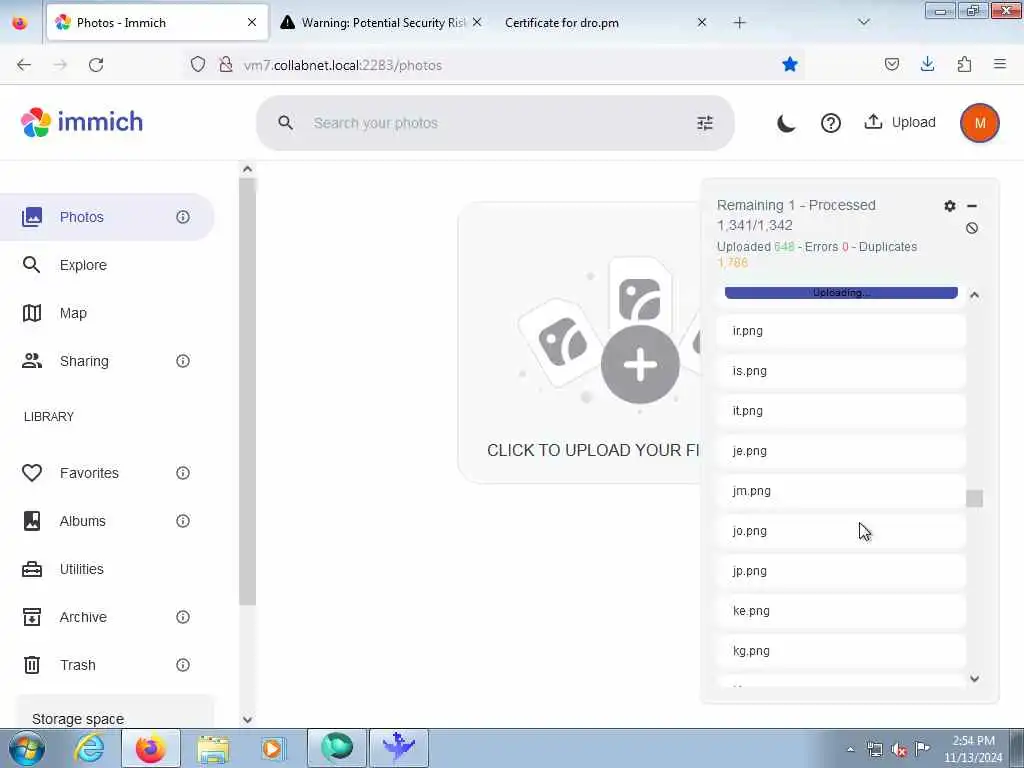Click the search magnifier icon
The width and height of the screenshot is (1024, 768).
pyautogui.click(x=285, y=123)
